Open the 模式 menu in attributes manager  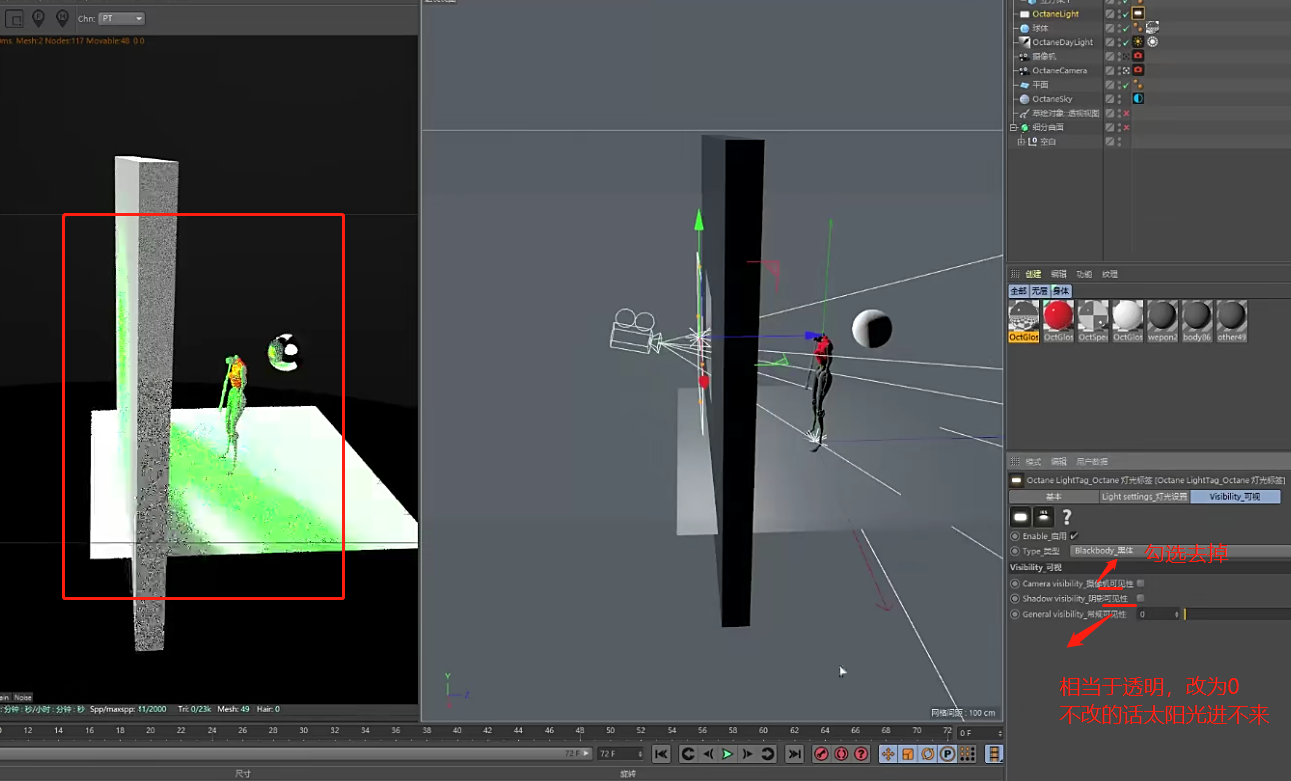[1033, 462]
